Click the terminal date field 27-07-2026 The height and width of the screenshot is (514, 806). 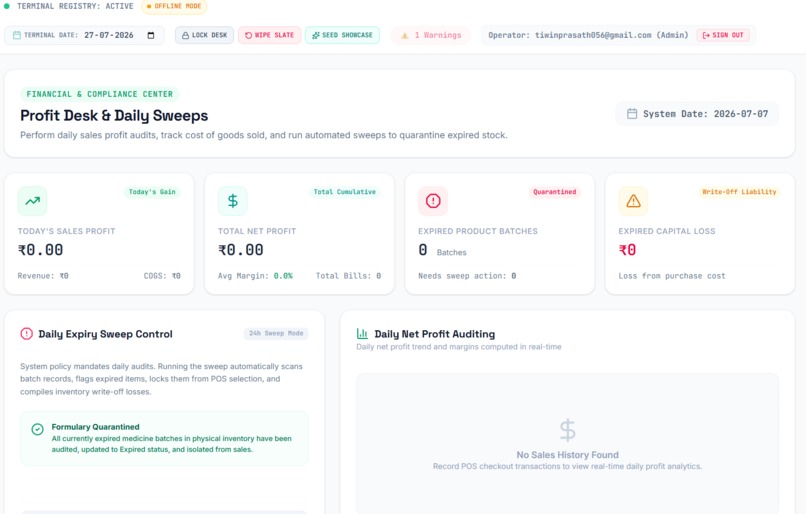coord(109,35)
